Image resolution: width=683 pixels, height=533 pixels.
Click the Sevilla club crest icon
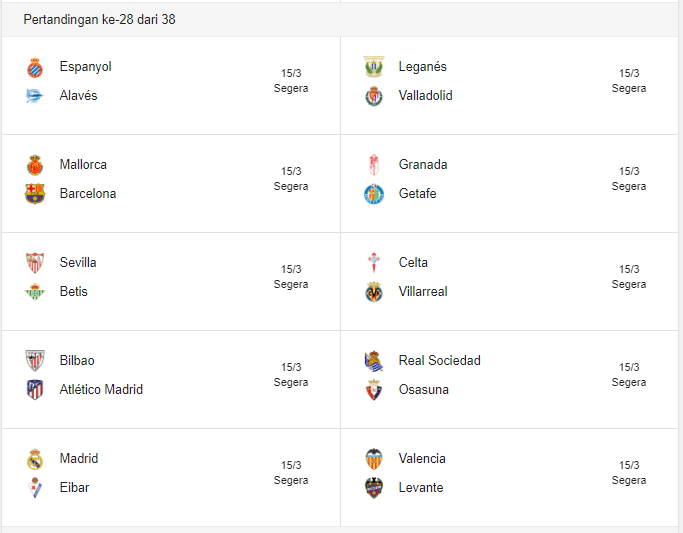[35, 263]
